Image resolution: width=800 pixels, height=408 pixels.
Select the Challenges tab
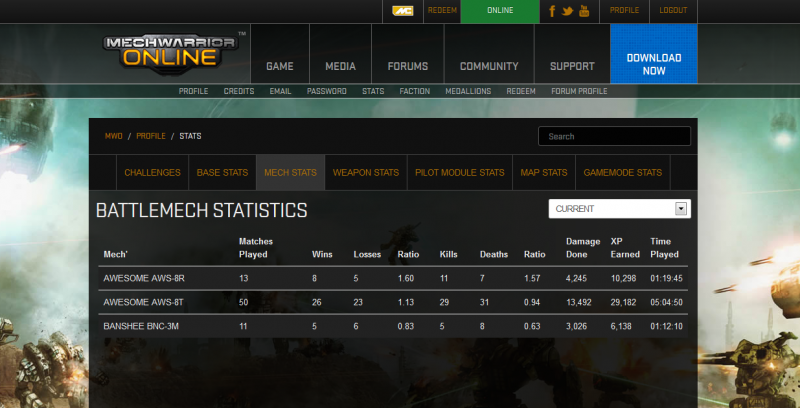[x=152, y=173]
